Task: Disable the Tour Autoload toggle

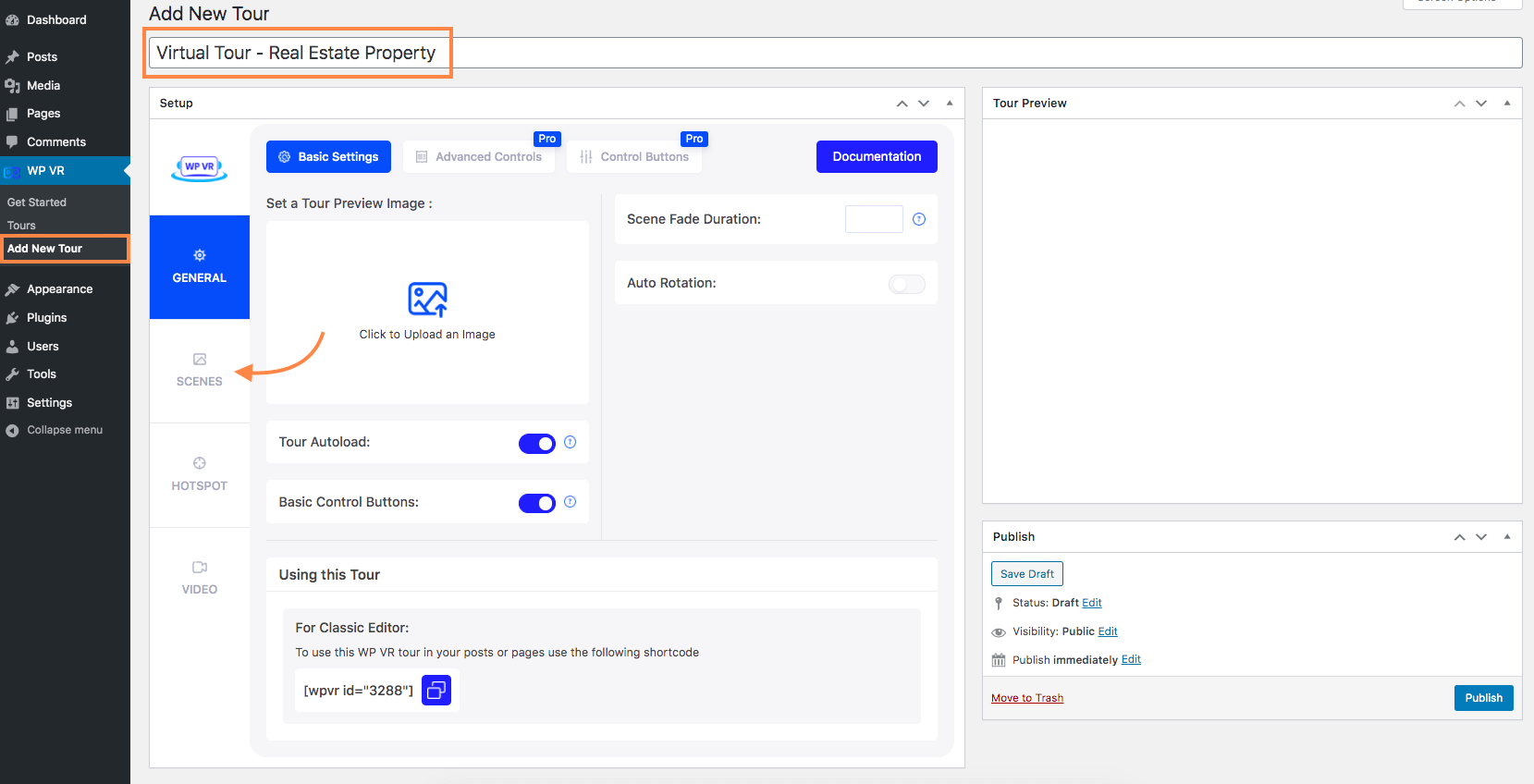Action: 537,444
